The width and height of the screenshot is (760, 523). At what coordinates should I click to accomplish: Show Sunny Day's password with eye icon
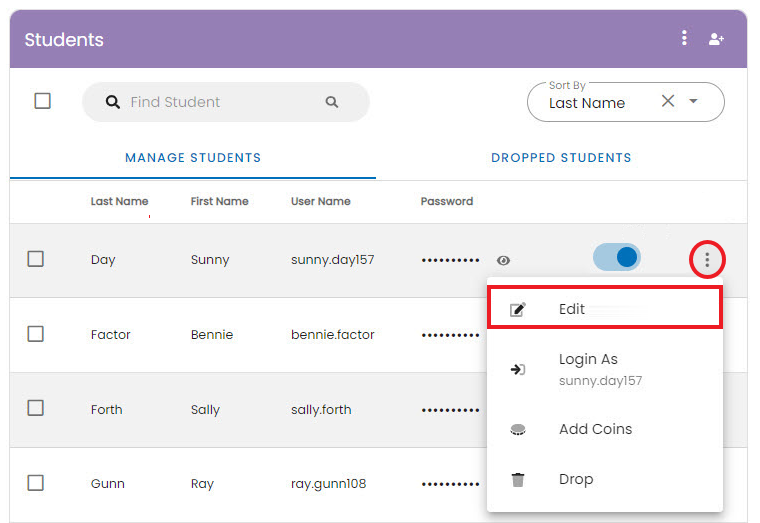(x=503, y=261)
